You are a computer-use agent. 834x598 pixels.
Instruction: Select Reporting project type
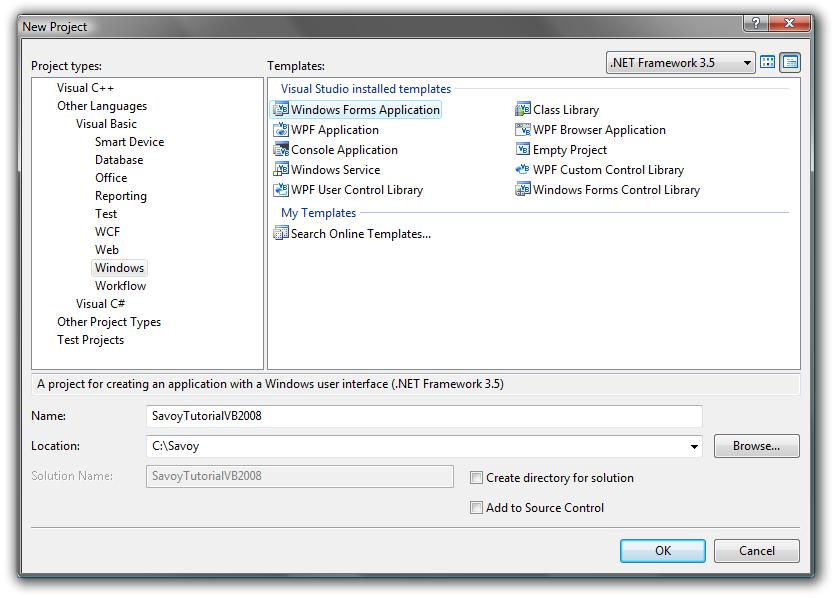click(x=121, y=196)
